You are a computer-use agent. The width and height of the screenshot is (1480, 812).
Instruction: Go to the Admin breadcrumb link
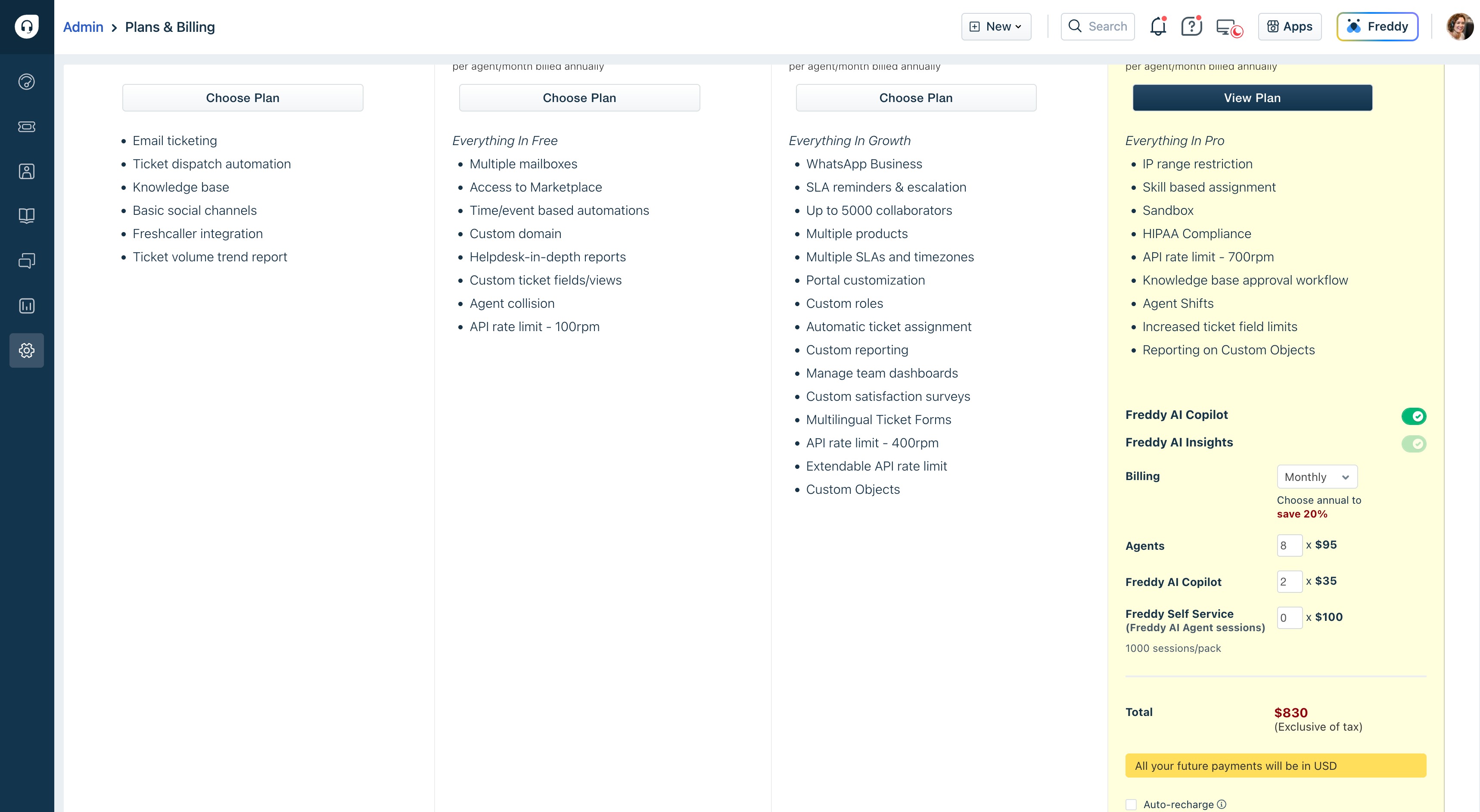pyautogui.click(x=83, y=27)
